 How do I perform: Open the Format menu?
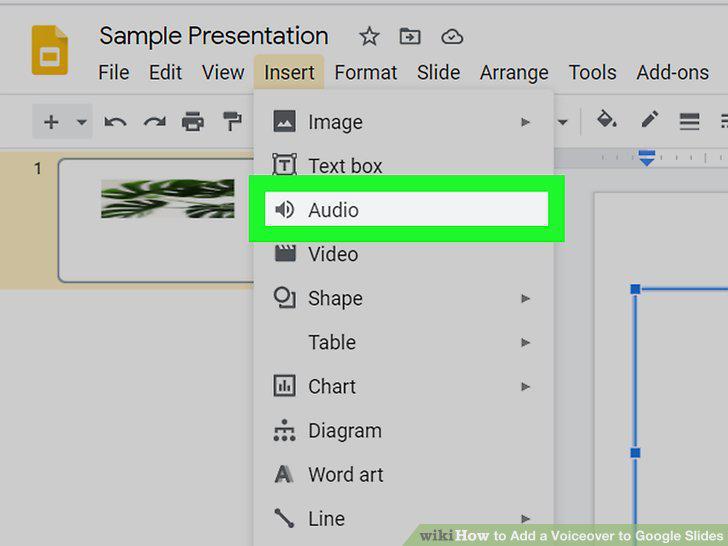365,72
